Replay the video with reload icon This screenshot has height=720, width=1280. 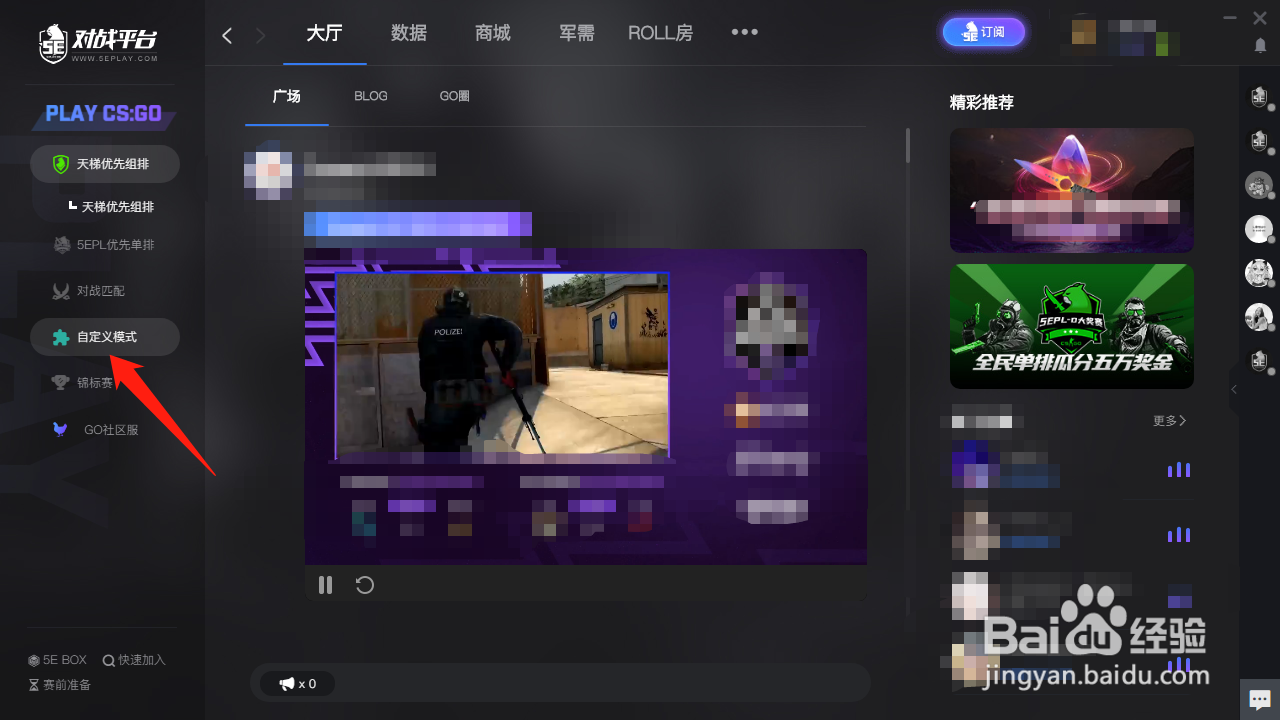click(365, 585)
